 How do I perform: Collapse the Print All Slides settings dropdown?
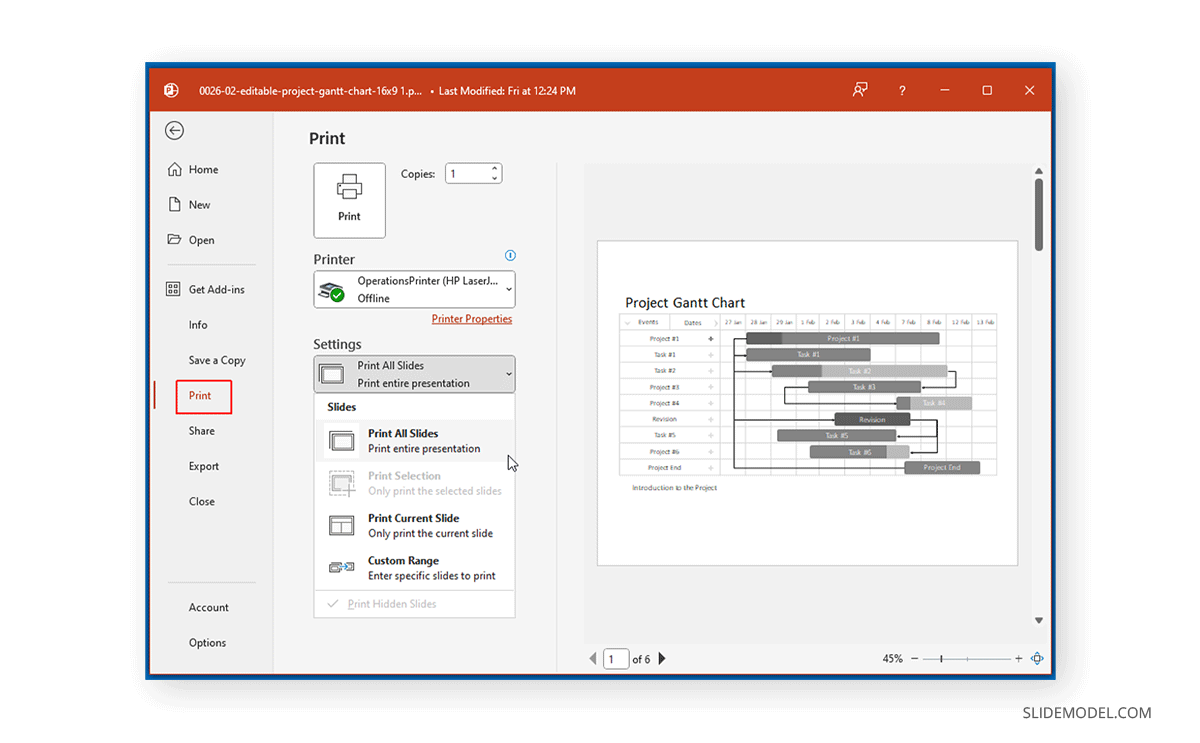pyautogui.click(x=415, y=374)
